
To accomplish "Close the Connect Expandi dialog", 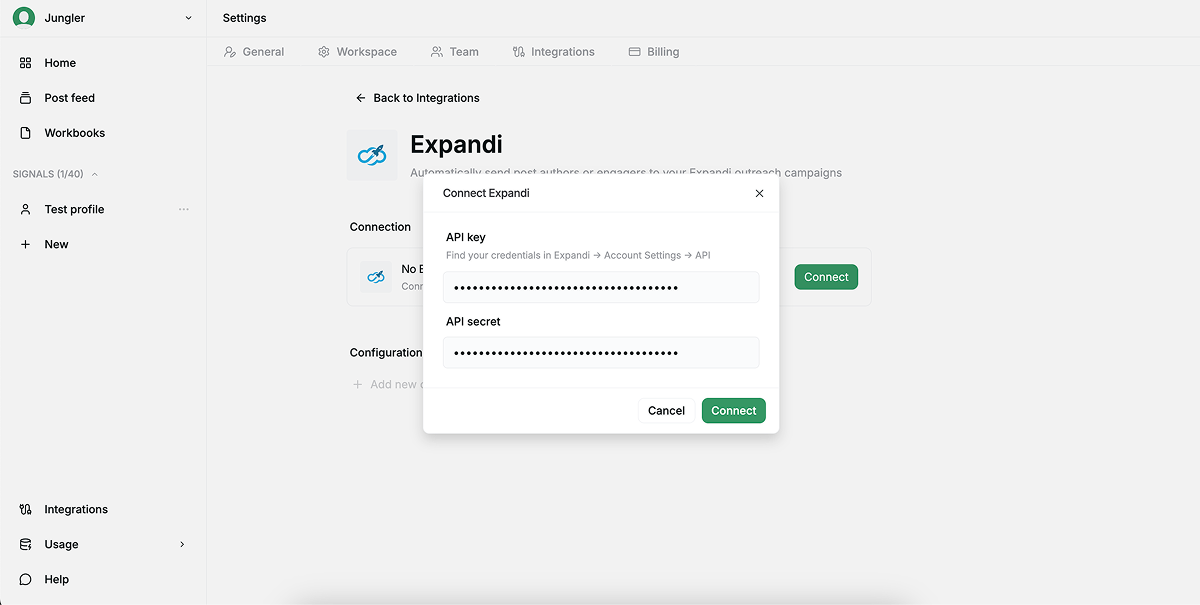I will click(x=759, y=193).
